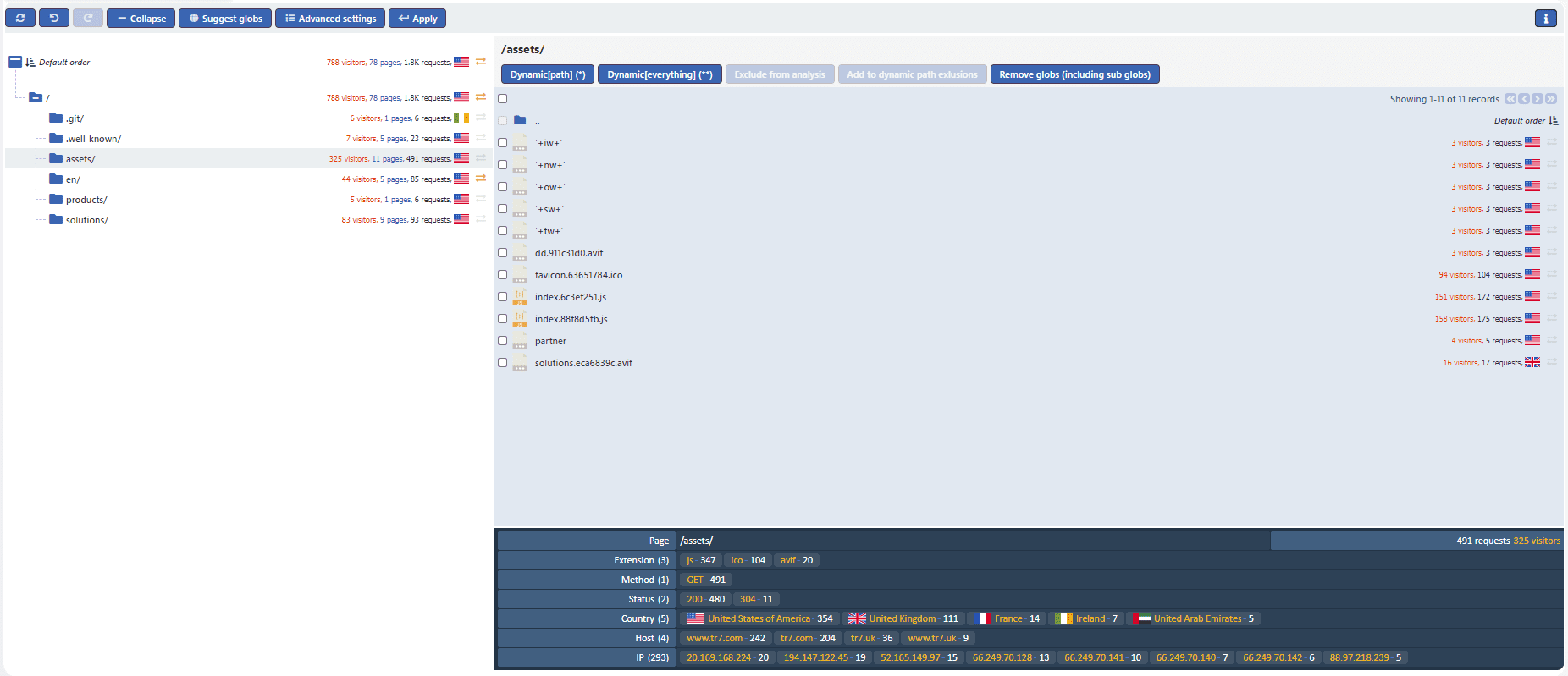Open the .well-known/ tree folder
The height and width of the screenshot is (676, 1568).
[x=93, y=139]
